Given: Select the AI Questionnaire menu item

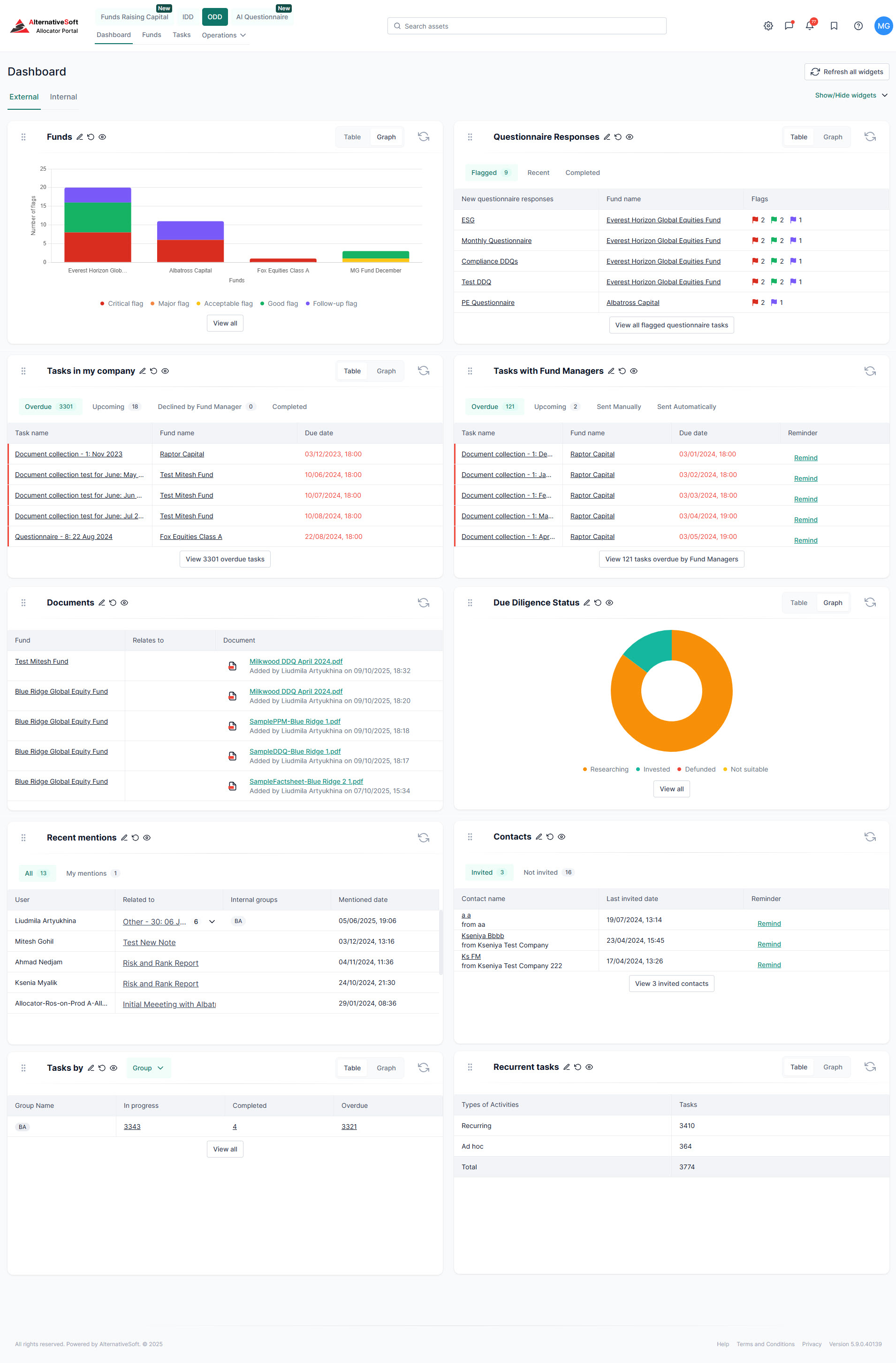Looking at the screenshot, I should (x=262, y=16).
